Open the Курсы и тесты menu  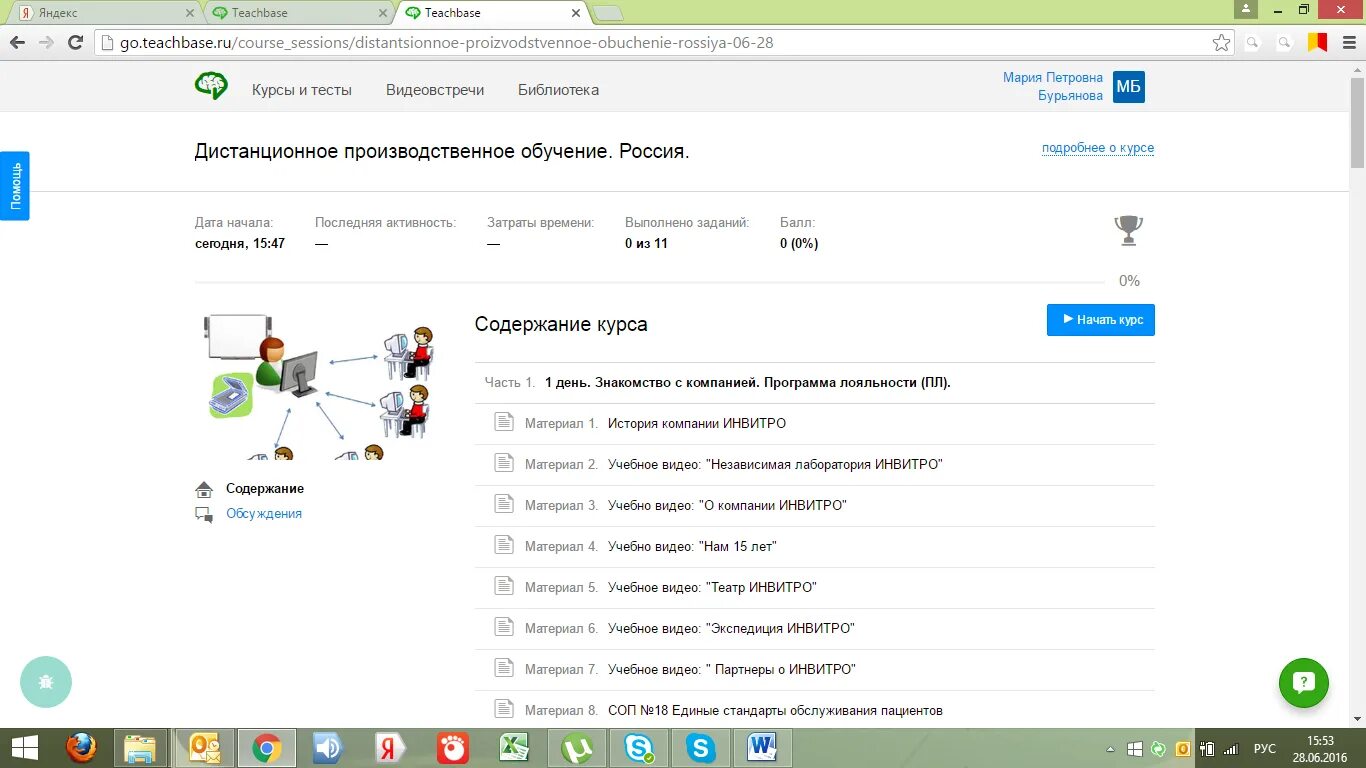[302, 90]
